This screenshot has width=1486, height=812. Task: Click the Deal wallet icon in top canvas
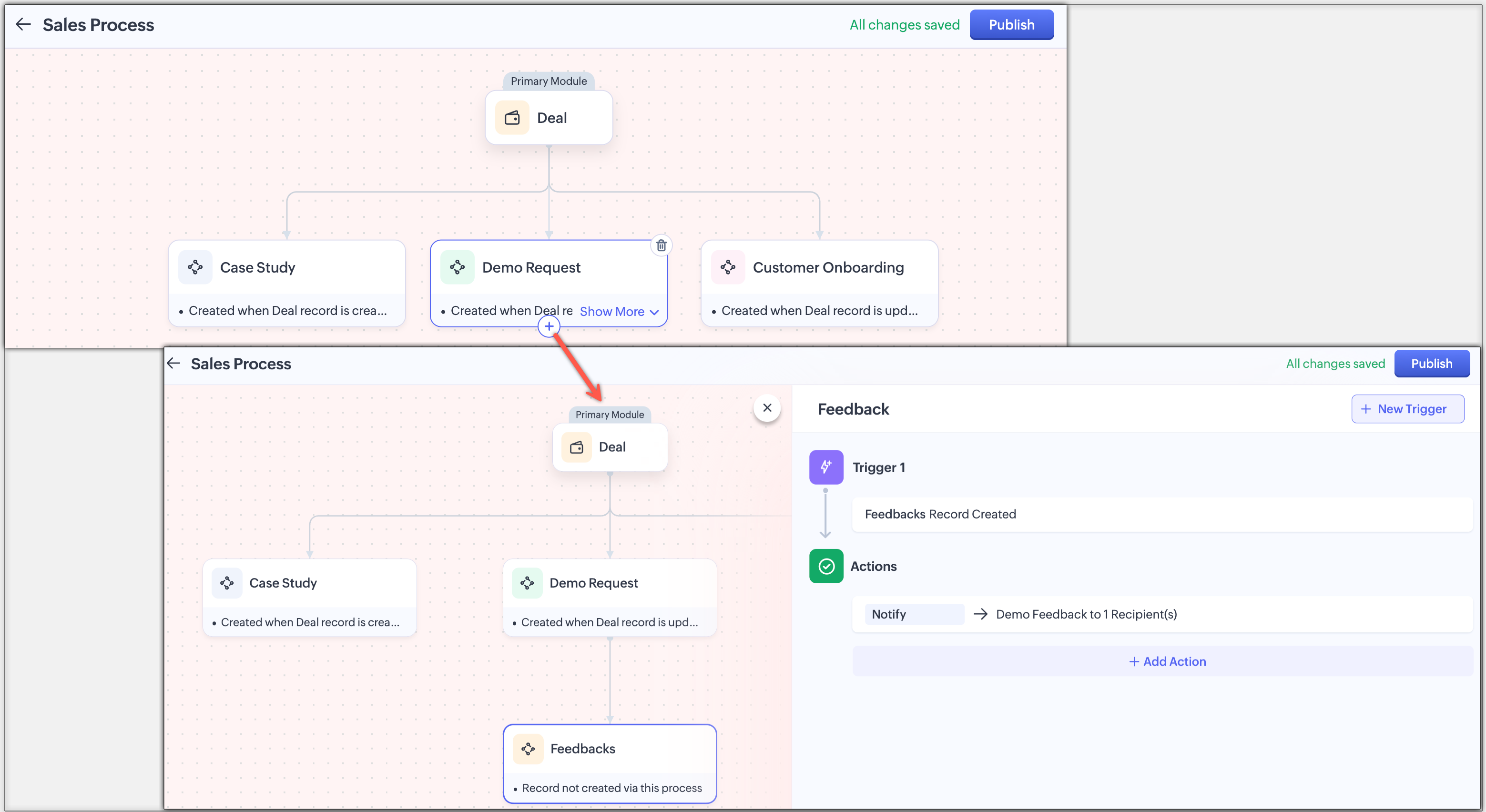point(512,118)
